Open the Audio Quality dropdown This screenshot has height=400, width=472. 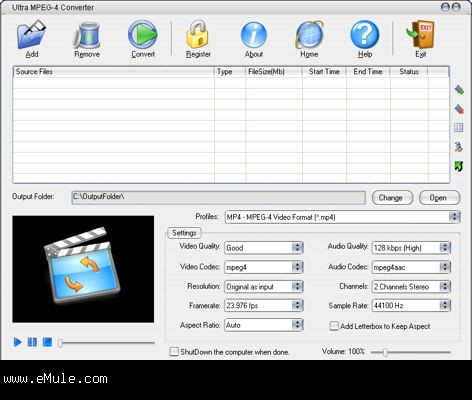pos(411,248)
